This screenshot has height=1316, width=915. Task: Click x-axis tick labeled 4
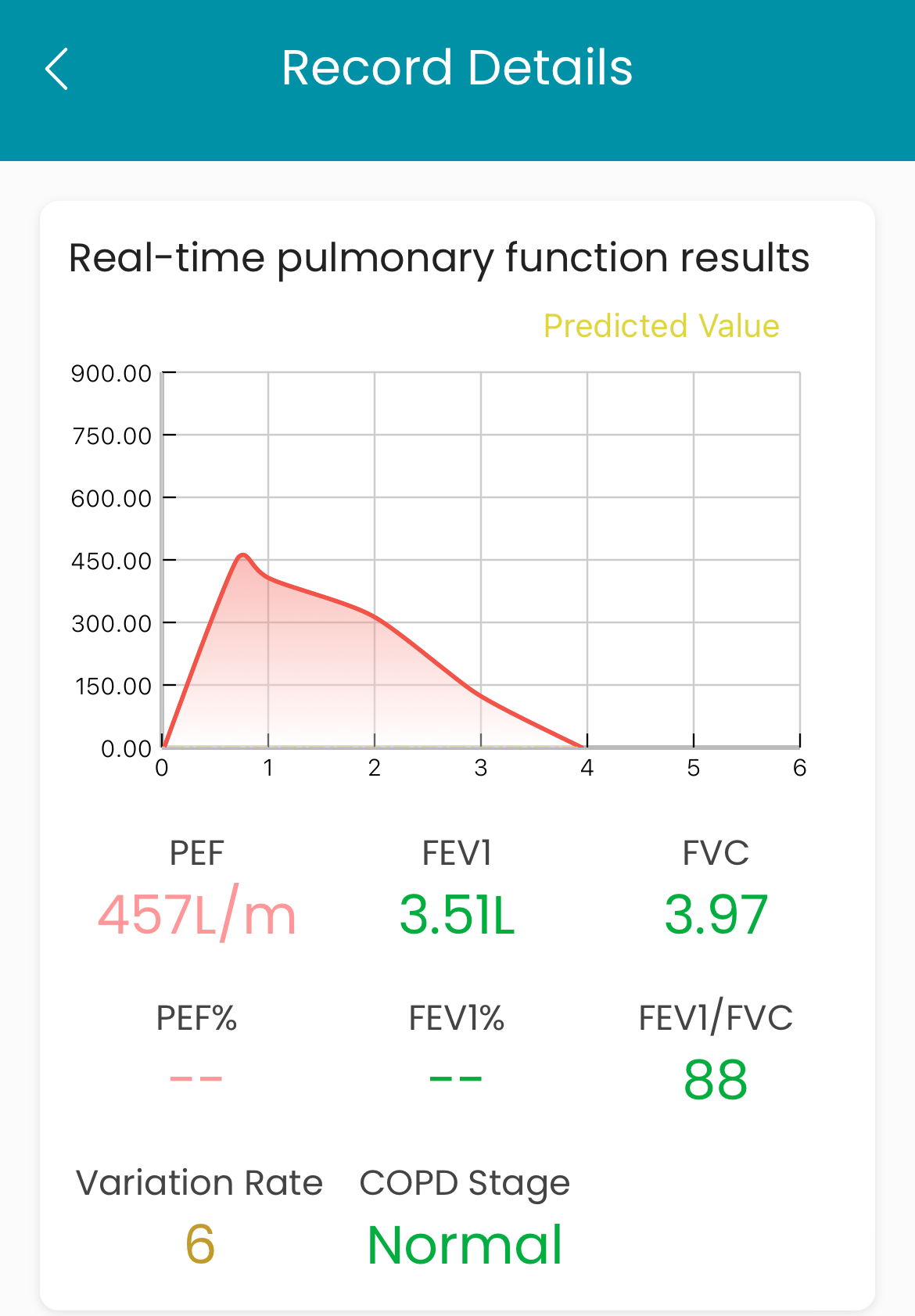[587, 768]
